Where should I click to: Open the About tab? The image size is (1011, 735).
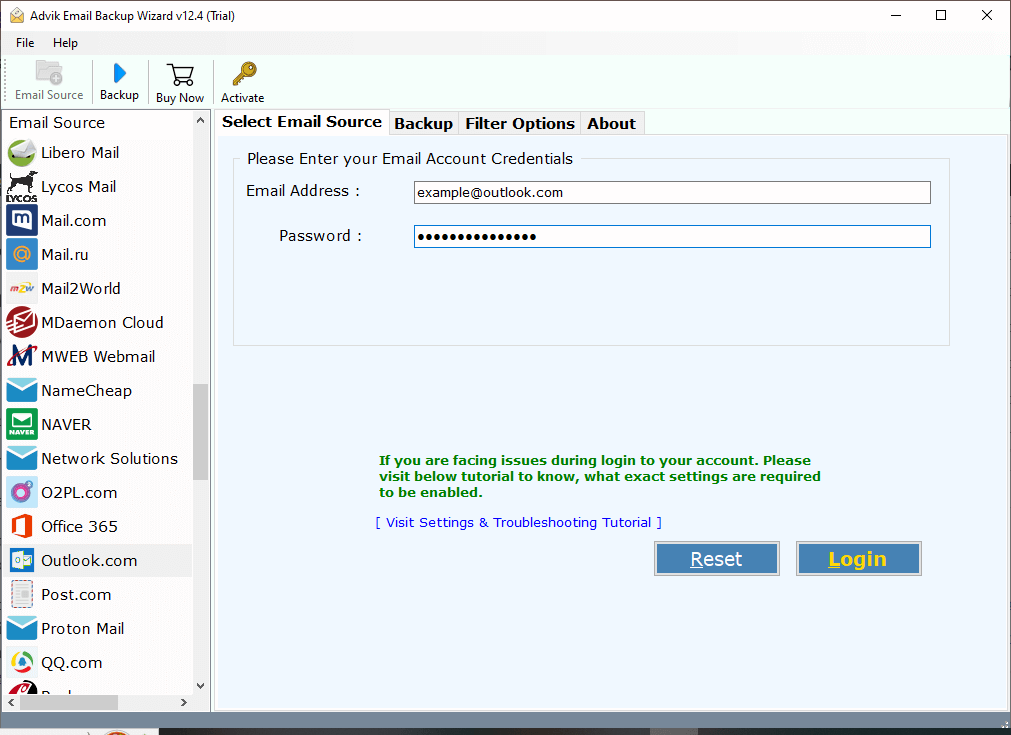point(611,123)
